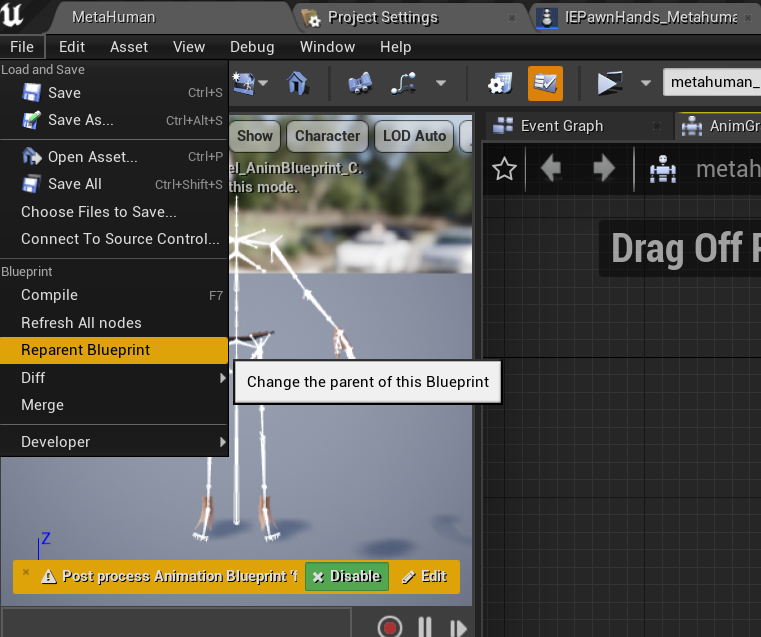Open the Play options dropdown arrow
Image resolution: width=761 pixels, height=637 pixels.
(645, 83)
